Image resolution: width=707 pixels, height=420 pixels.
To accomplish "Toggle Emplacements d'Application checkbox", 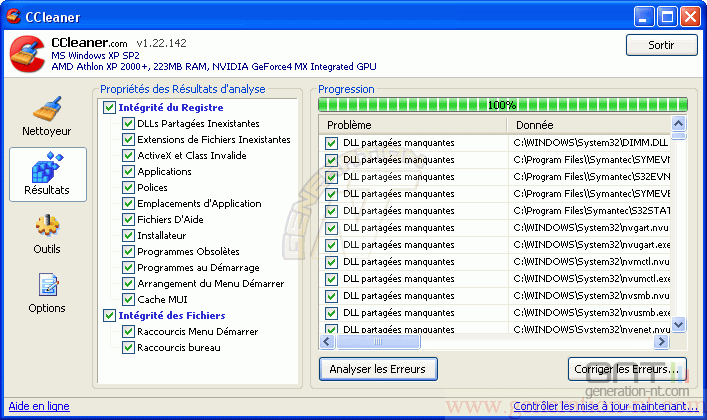I will [128, 203].
